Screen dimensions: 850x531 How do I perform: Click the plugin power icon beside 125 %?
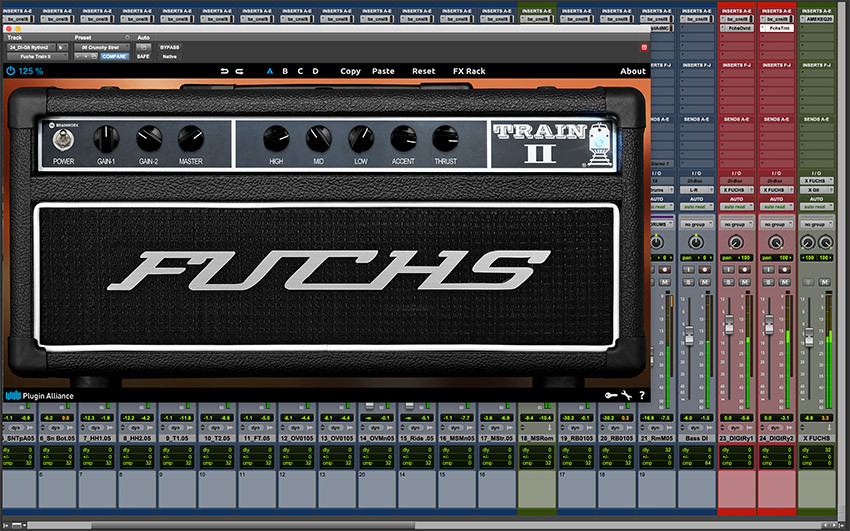pyautogui.click(x=10, y=72)
